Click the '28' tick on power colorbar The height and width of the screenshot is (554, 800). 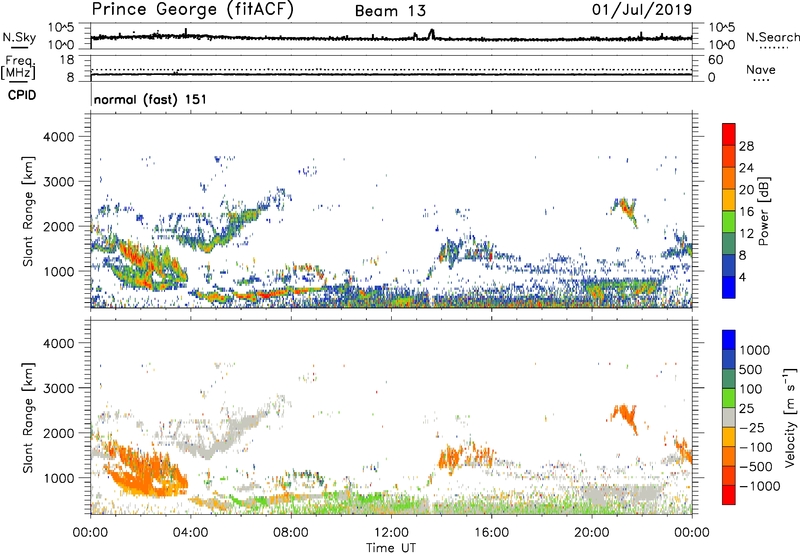click(746, 146)
